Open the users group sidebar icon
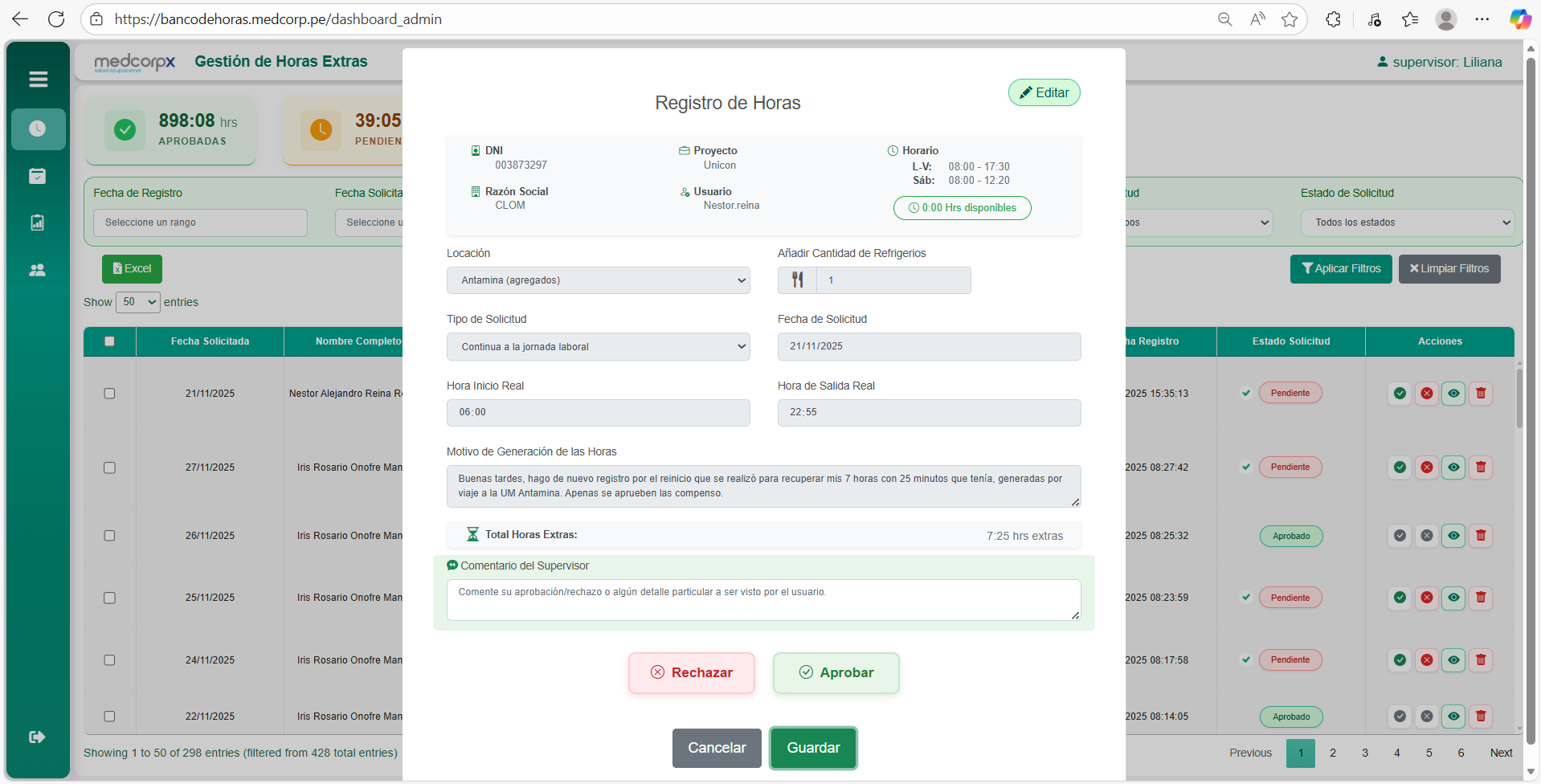This screenshot has width=1541, height=784. tap(38, 270)
